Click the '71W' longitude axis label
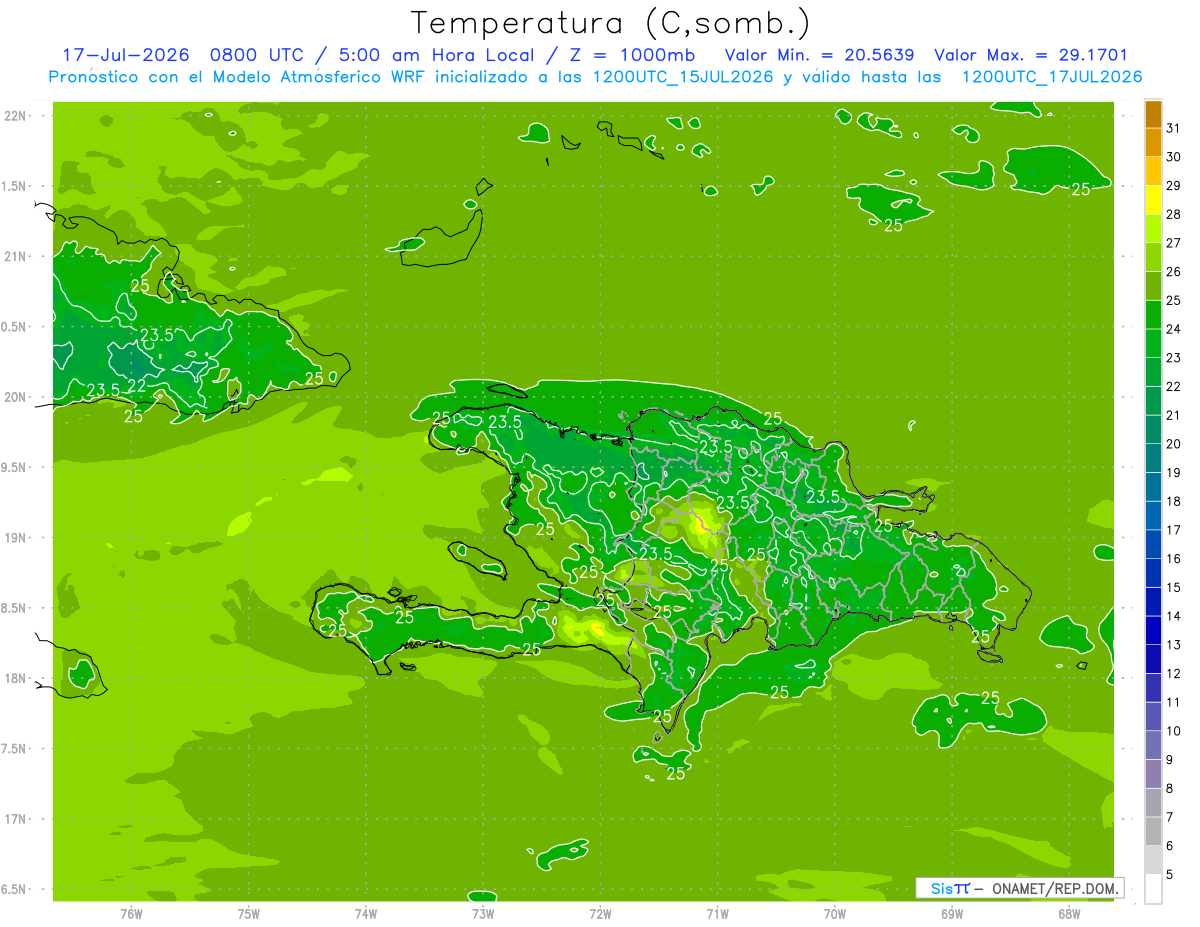 tap(717, 914)
